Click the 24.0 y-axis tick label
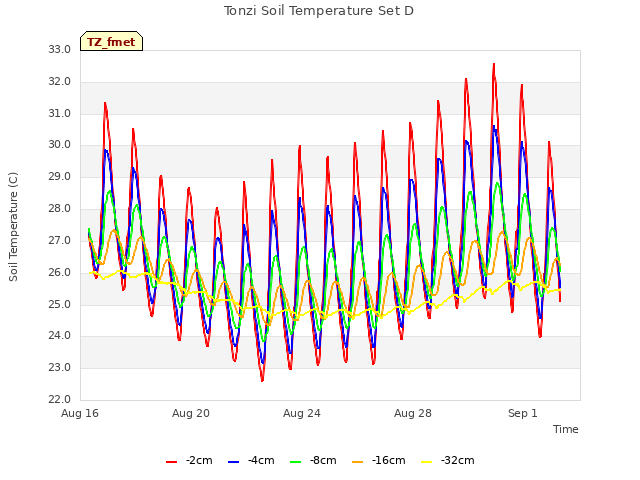The width and height of the screenshot is (640, 480). [60, 336]
